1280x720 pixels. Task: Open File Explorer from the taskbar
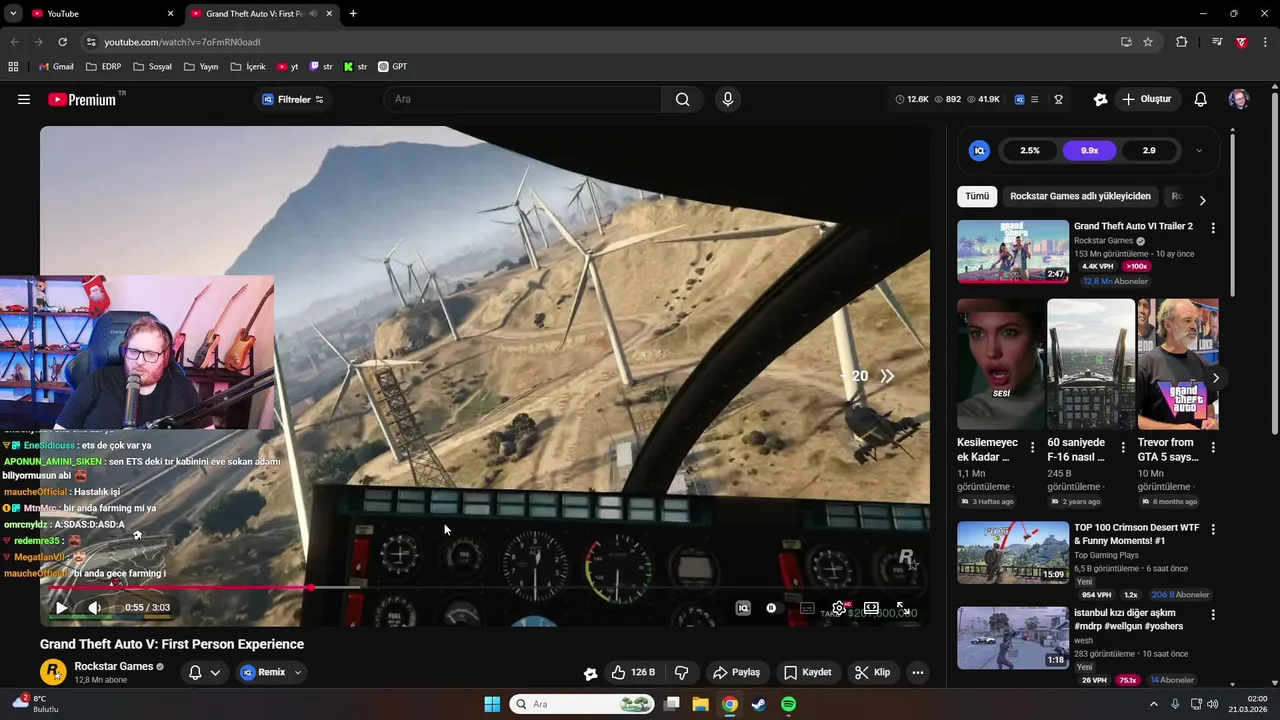(700, 704)
